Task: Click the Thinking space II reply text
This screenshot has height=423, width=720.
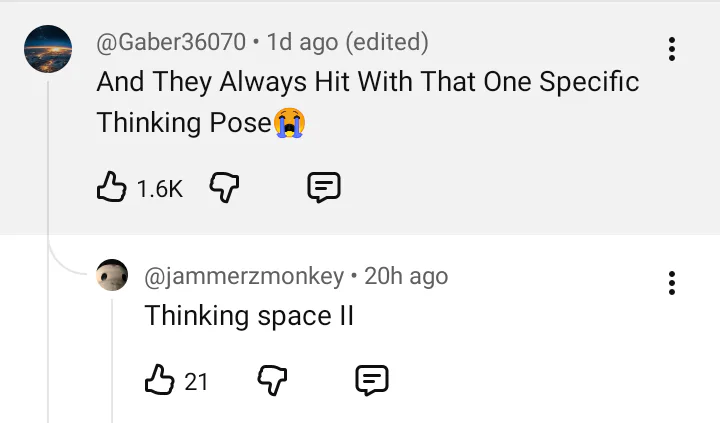Action: click(249, 316)
